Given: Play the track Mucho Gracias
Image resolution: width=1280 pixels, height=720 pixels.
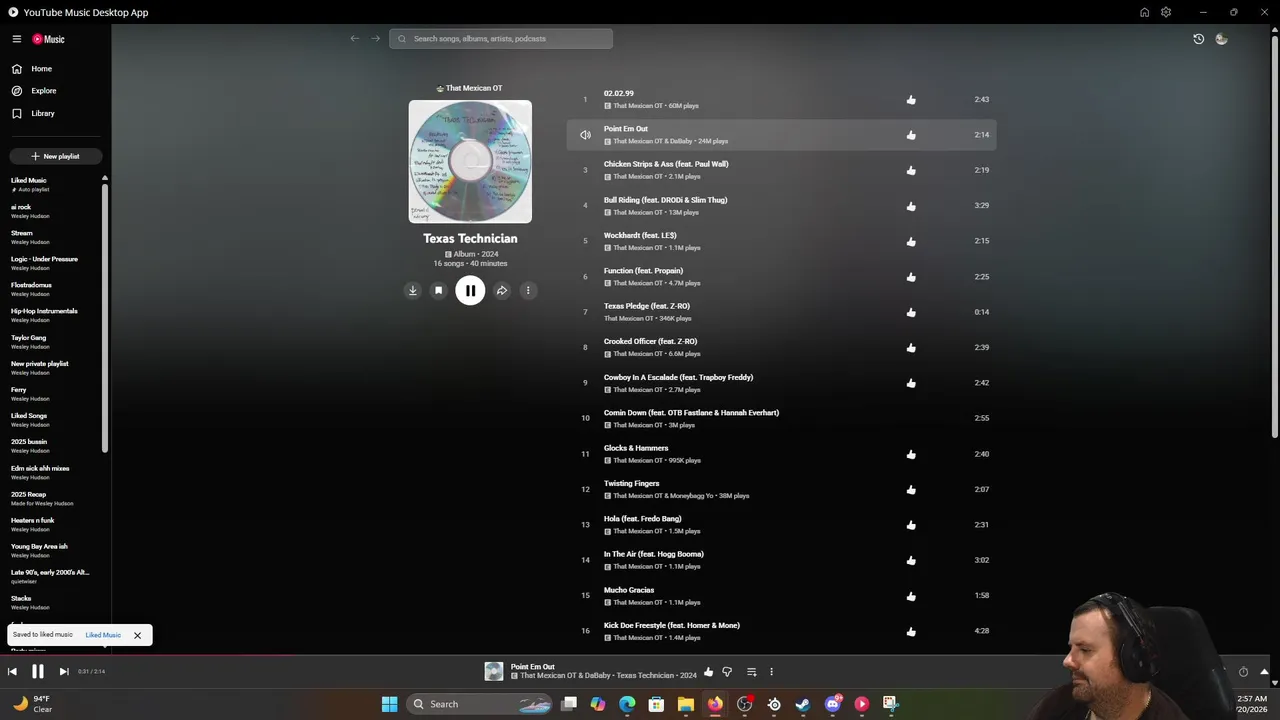Looking at the screenshot, I should point(629,590).
